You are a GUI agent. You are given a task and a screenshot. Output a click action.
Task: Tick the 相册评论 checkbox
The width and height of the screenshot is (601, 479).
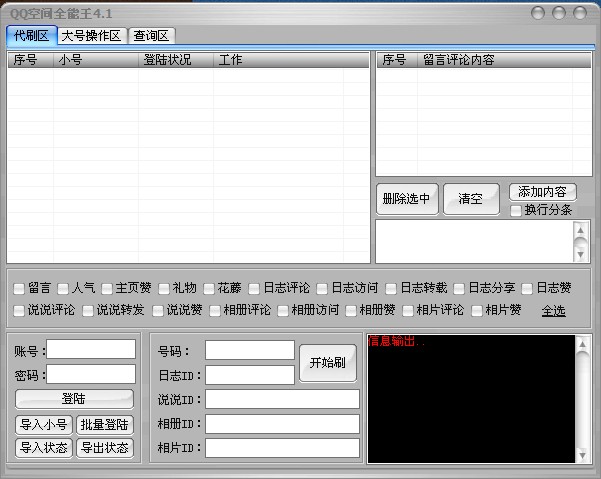pyautogui.click(x=215, y=310)
